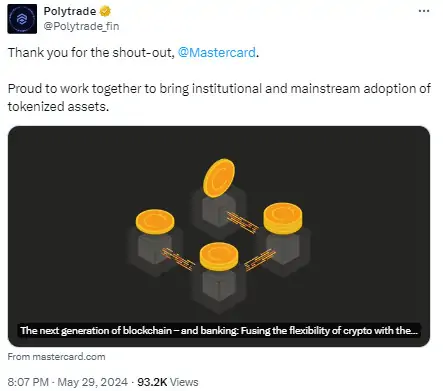Image resolution: width=443 pixels, height=391 pixels.
Task: Click the 'Thank you for the shout-out' text
Action: (91, 53)
